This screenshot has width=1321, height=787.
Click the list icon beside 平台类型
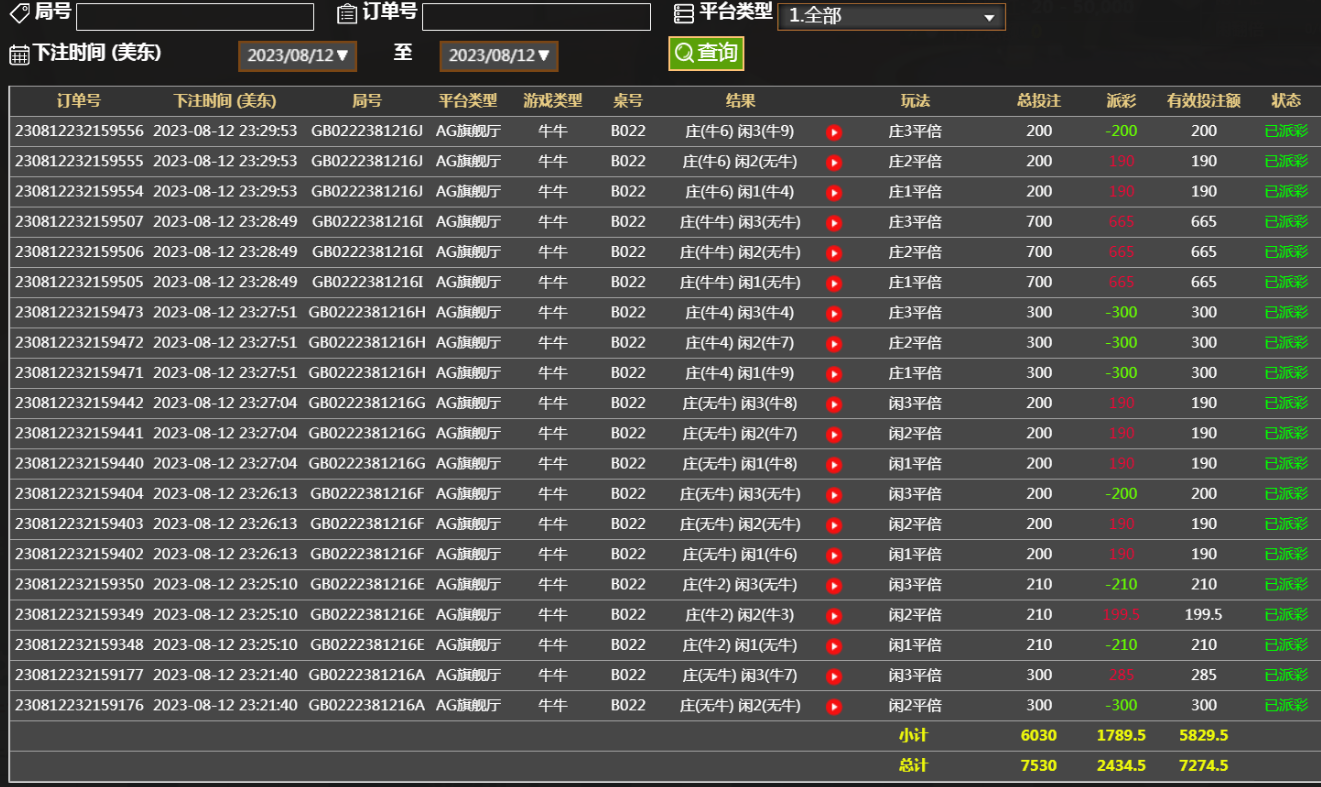pos(684,13)
